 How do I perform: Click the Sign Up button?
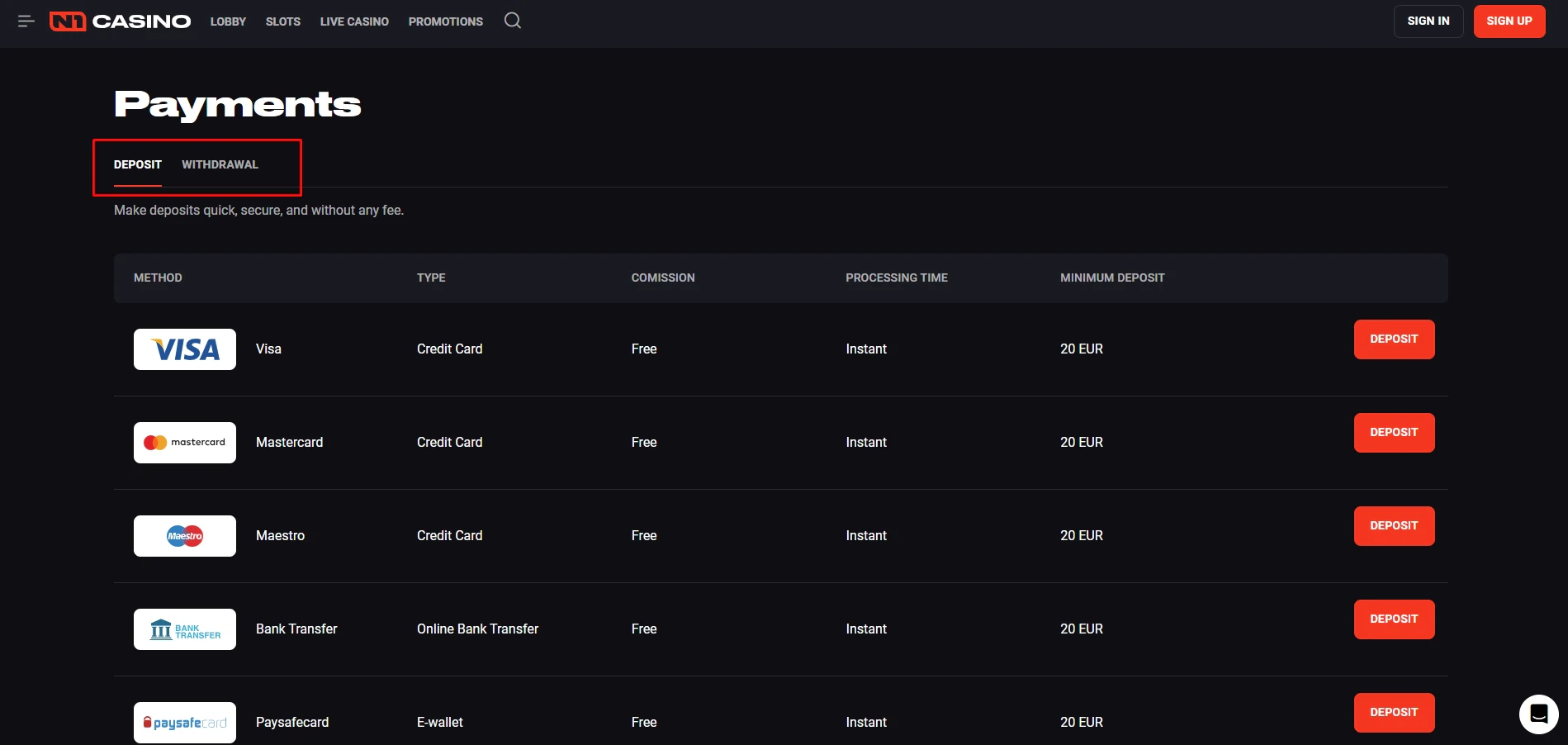click(1509, 21)
